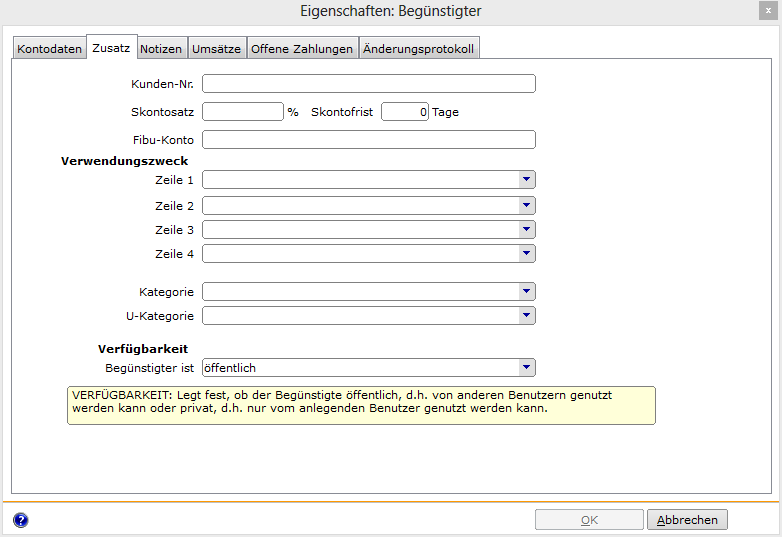Viewport: 782px width, 537px height.
Task: Click the Abbrechen button
Action: pyautogui.click(x=687, y=520)
